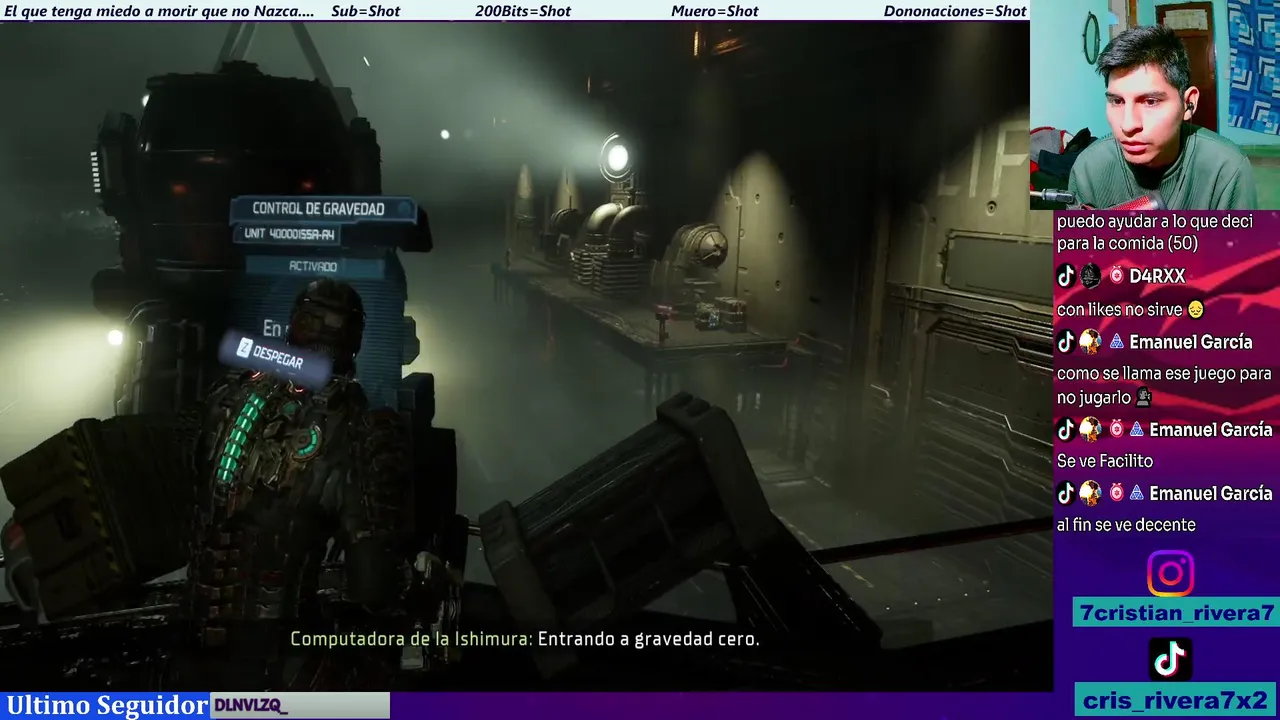Click the circular stasis meter on the suit

[307, 441]
